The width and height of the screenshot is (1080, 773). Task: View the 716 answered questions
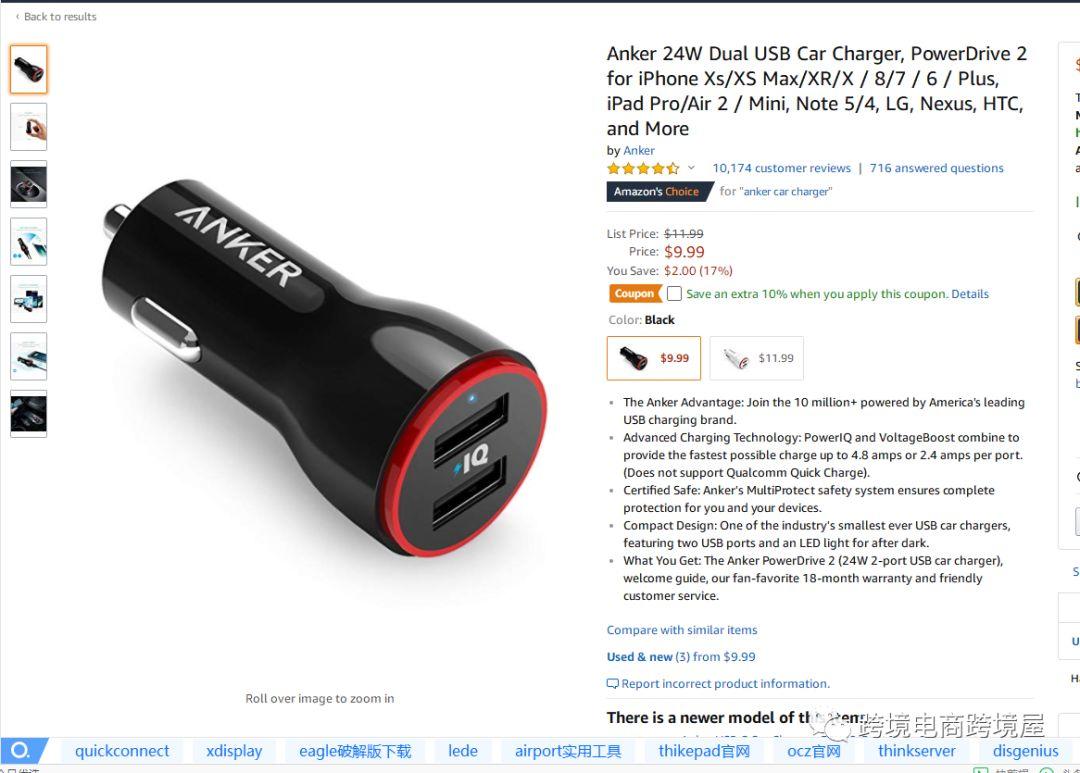coord(936,168)
